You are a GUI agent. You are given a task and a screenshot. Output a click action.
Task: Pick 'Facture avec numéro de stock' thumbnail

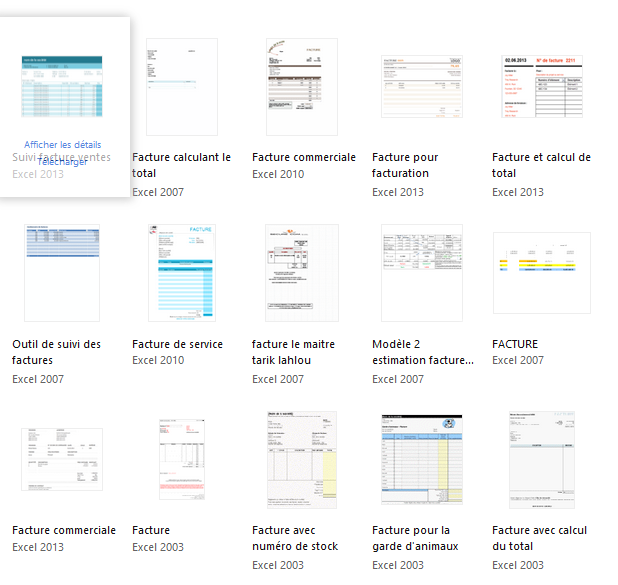pos(301,460)
